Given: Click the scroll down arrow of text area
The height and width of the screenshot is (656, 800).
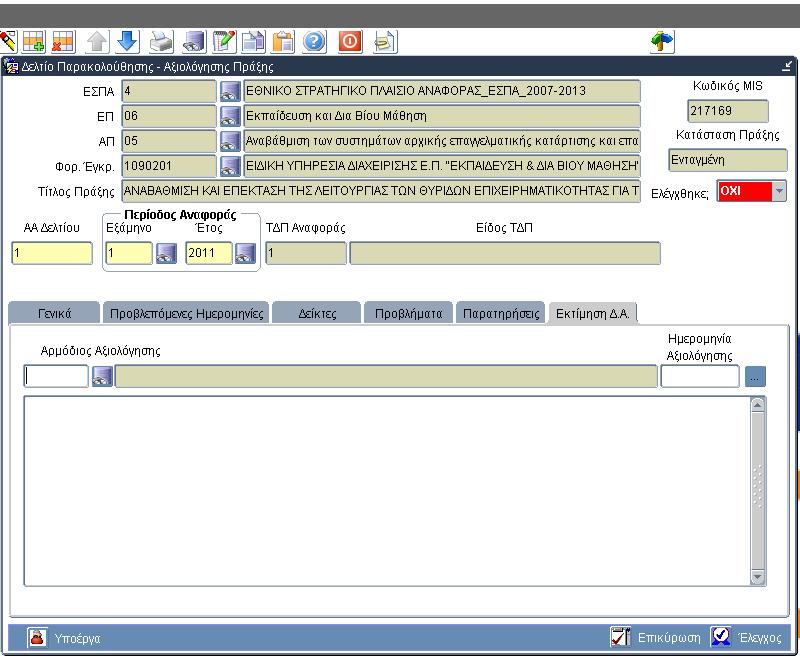Looking at the screenshot, I should (757, 577).
